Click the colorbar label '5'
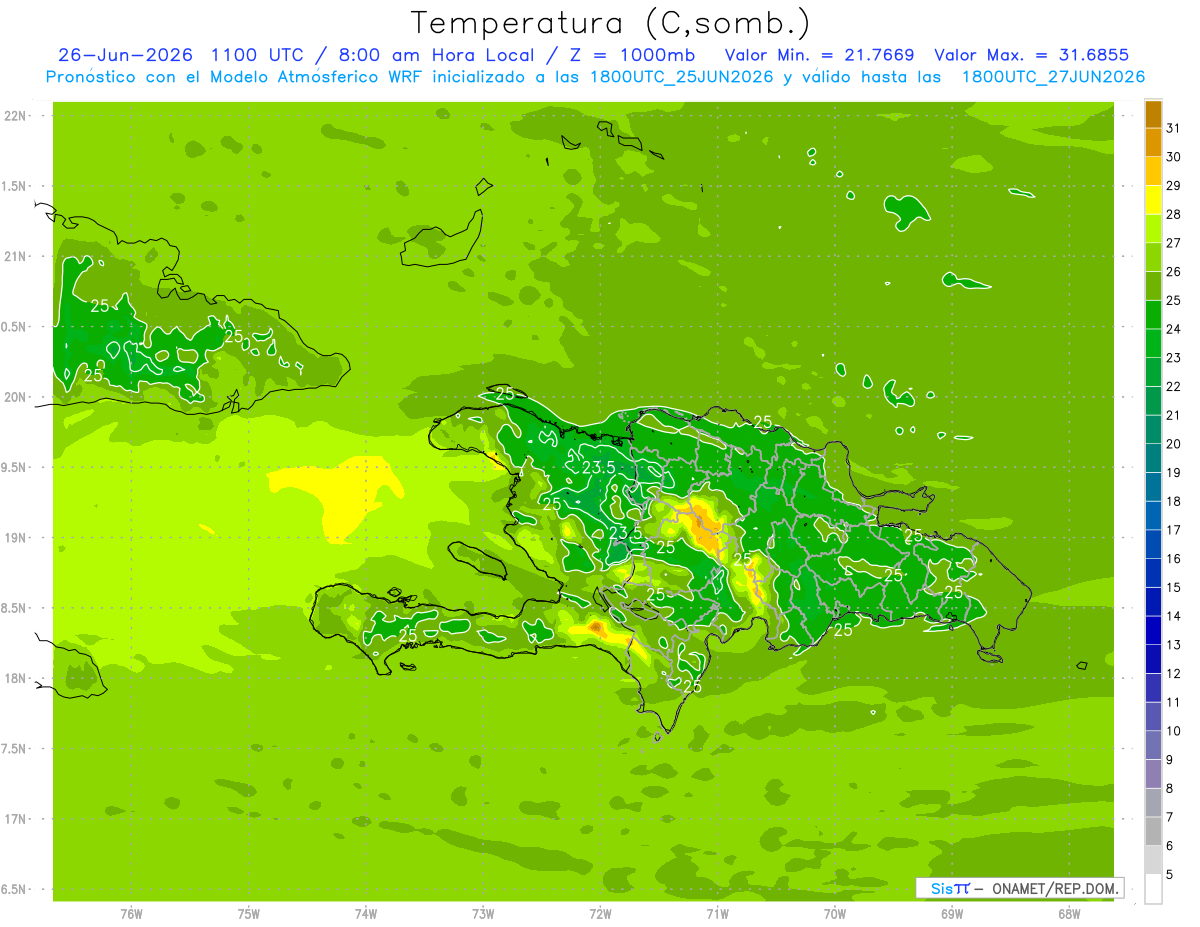The height and width of the screenshot is (927, 1200). click(1170, 874)
